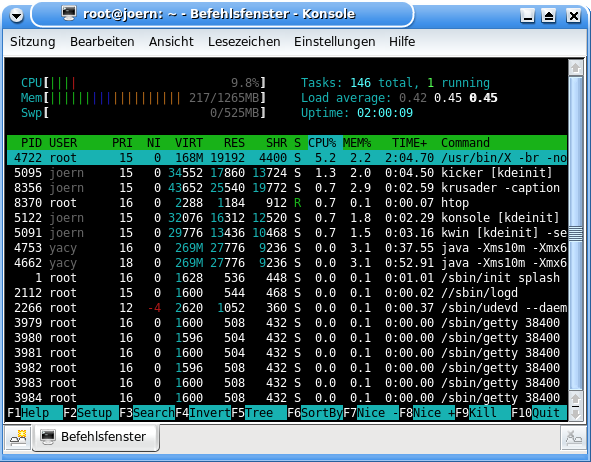Click the vertical scrollbar handle
The image size is (591, 462).
576,234
